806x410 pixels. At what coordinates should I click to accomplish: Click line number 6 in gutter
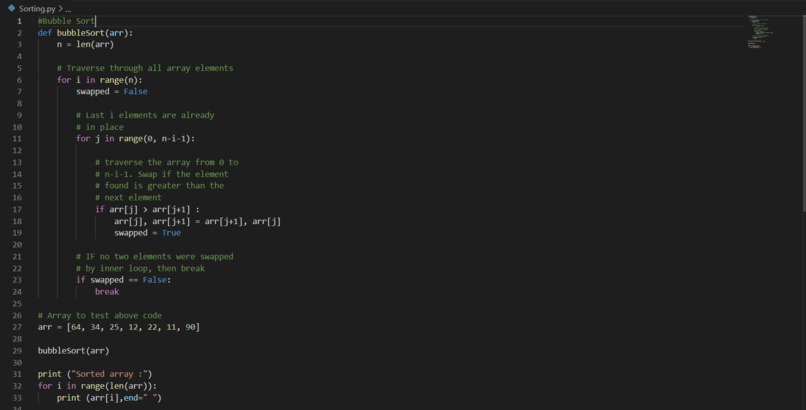point(19,80)
